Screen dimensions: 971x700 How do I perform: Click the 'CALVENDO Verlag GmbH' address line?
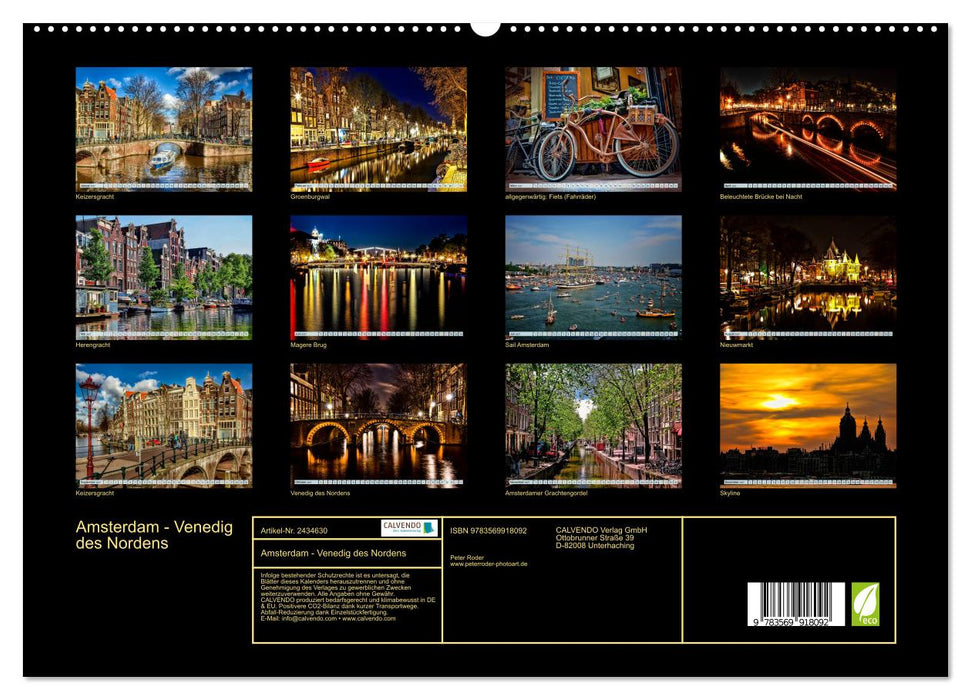pyautogui.click(x=601, y=530)
